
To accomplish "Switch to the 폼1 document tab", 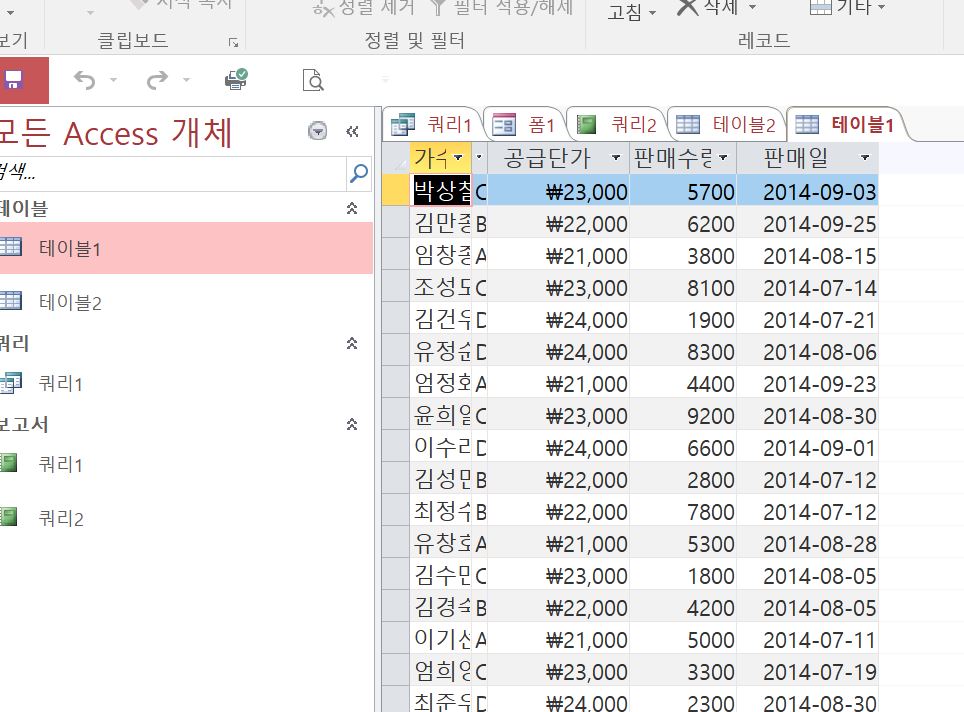I will pos(526,125).
